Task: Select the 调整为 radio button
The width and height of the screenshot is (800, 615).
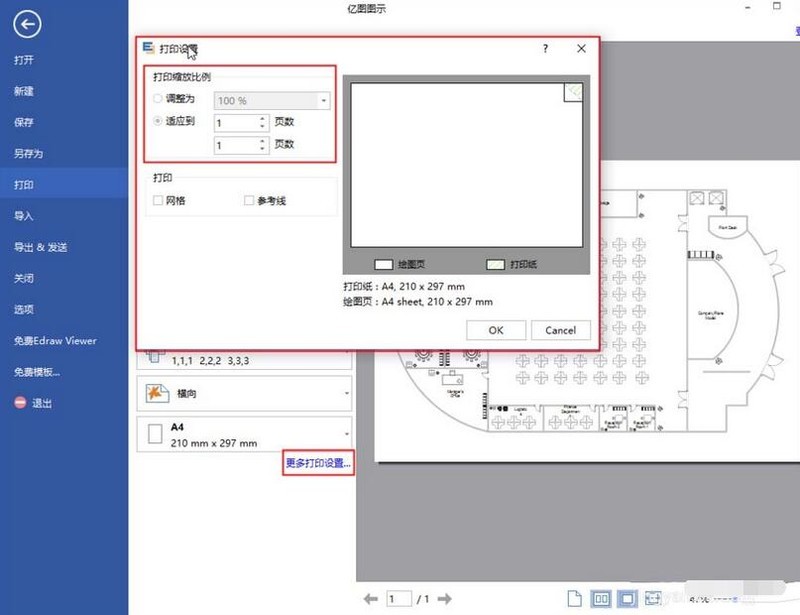Action: 158,99
